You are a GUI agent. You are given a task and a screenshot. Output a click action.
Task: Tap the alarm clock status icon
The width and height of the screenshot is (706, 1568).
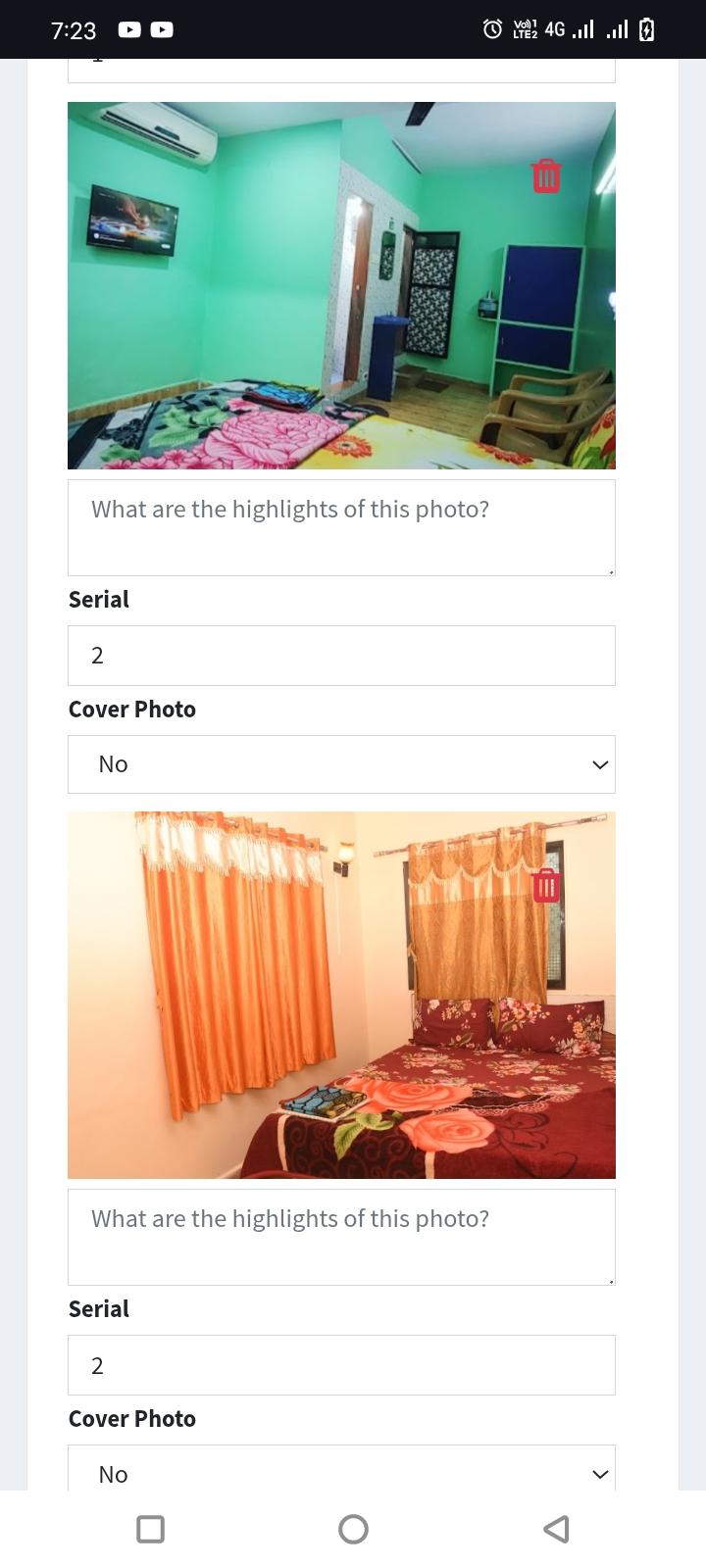coord(493,29)
